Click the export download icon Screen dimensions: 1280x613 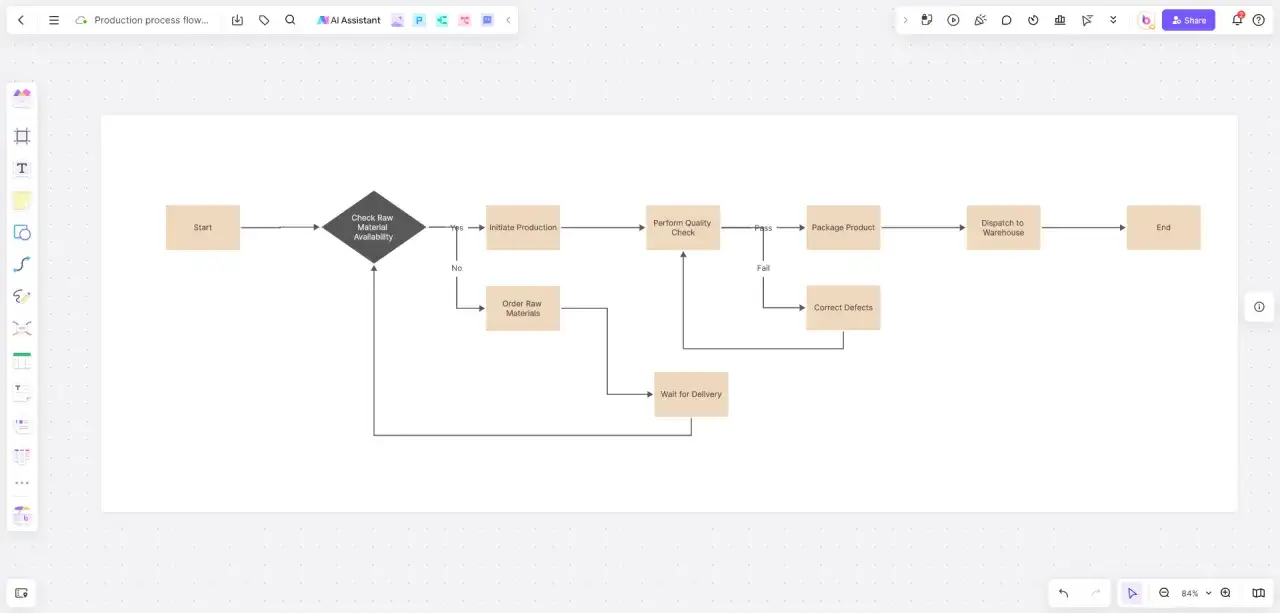click(237, 20)
